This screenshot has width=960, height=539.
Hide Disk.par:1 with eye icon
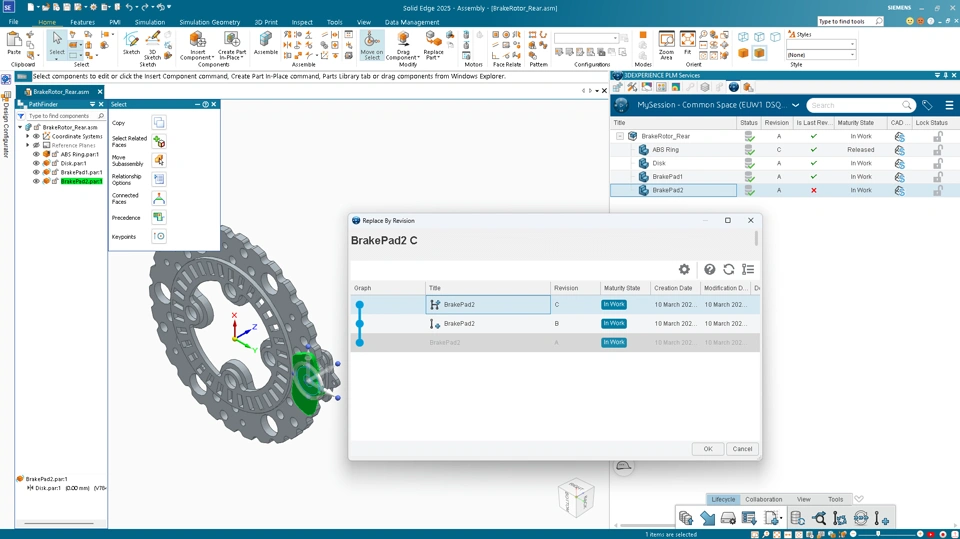[36, 164]
